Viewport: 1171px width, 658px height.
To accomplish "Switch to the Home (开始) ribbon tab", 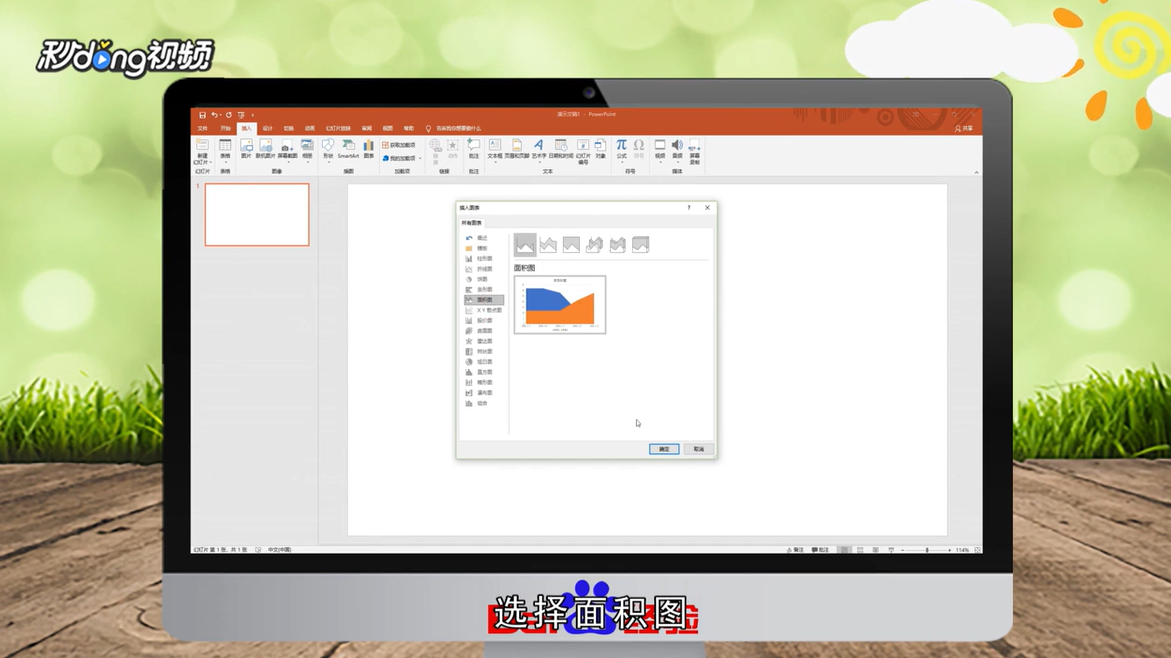I will tap(225, 128).
